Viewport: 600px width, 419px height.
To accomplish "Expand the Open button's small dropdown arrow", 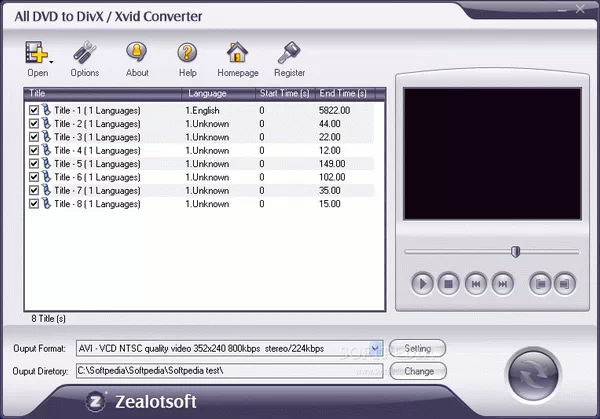I will click(51, 62).
